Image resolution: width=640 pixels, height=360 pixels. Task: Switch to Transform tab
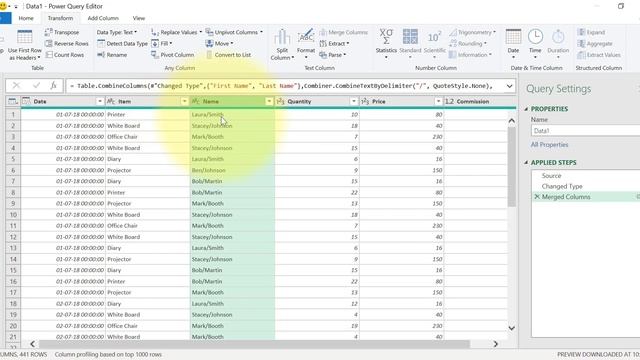pyautogui.click(x=60, y=18)
